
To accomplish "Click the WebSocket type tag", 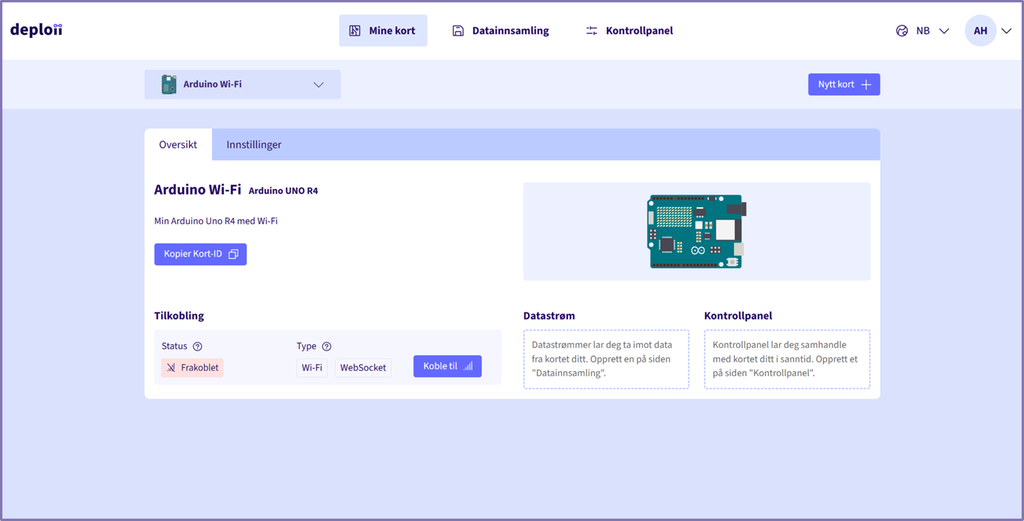I will [x=363, y=368].
